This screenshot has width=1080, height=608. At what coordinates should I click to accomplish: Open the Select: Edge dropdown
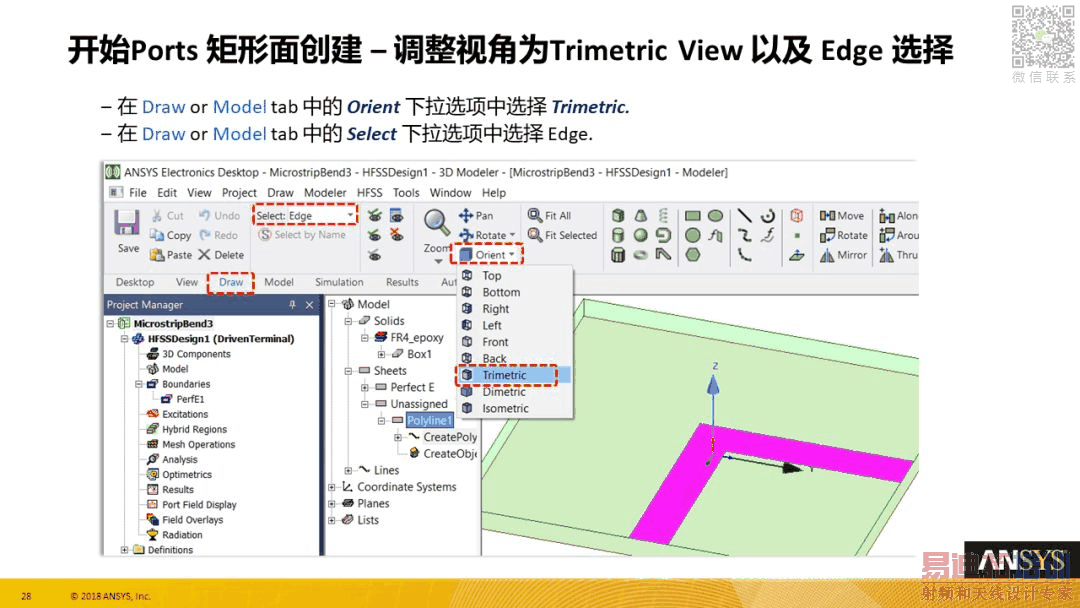tap(305, 216)
